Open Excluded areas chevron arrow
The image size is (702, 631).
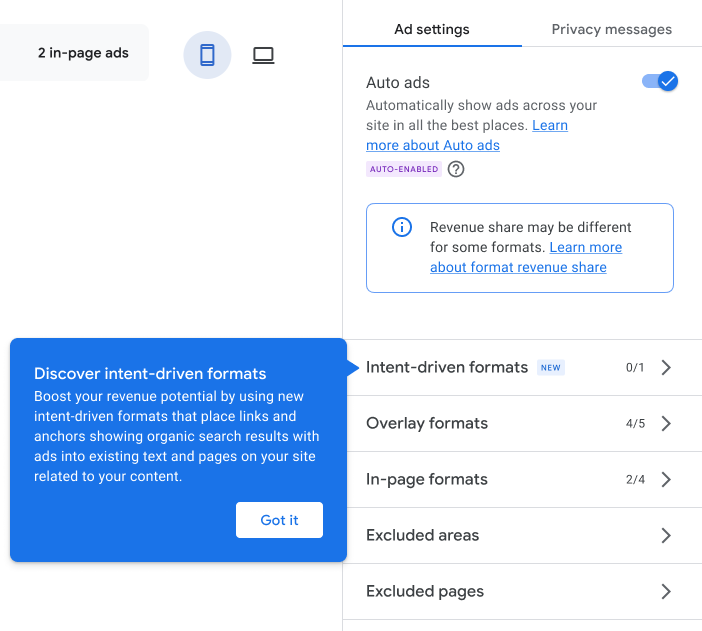click(x=666, y=535)
